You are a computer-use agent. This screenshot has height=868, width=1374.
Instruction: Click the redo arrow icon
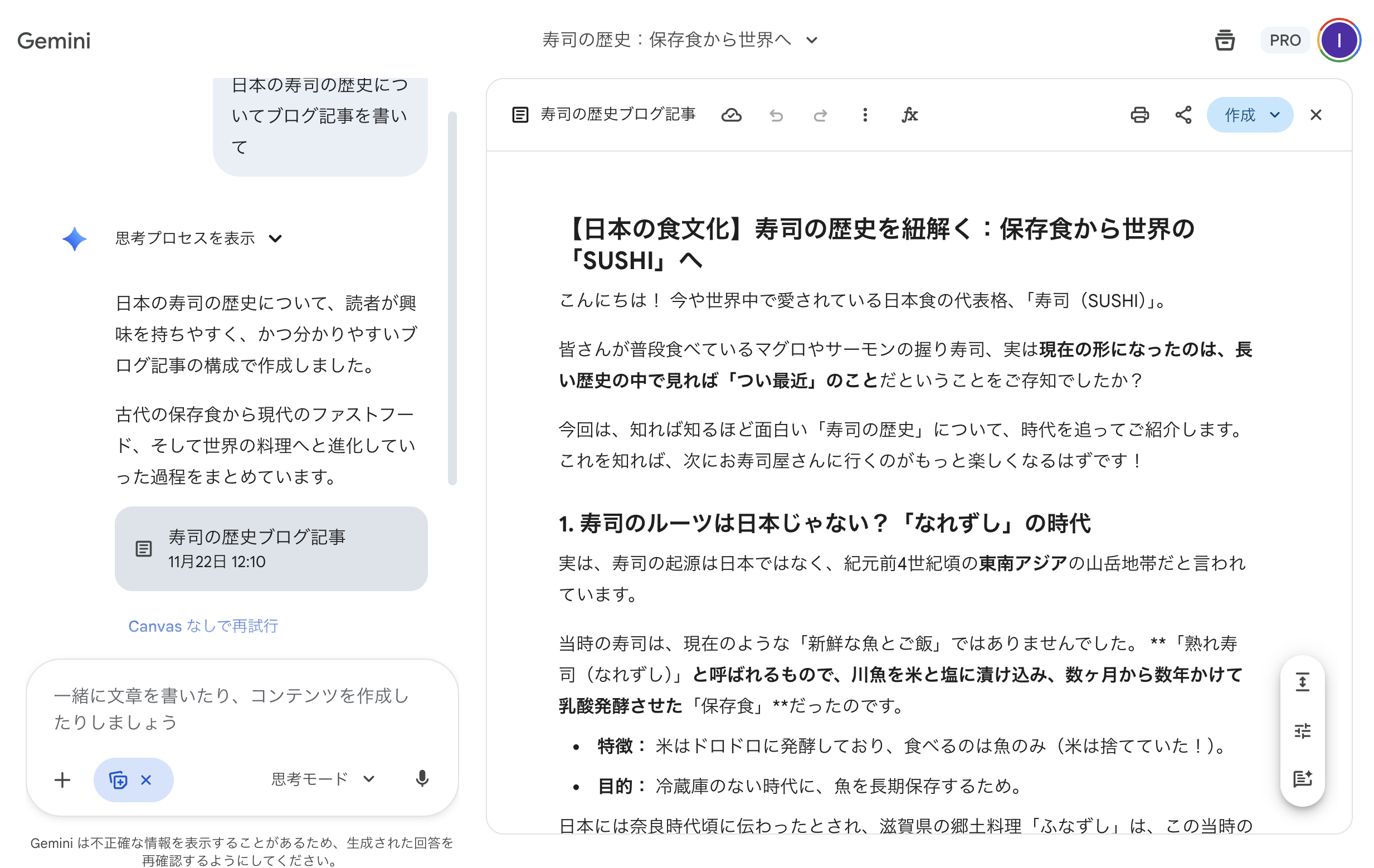pos(820,116)
